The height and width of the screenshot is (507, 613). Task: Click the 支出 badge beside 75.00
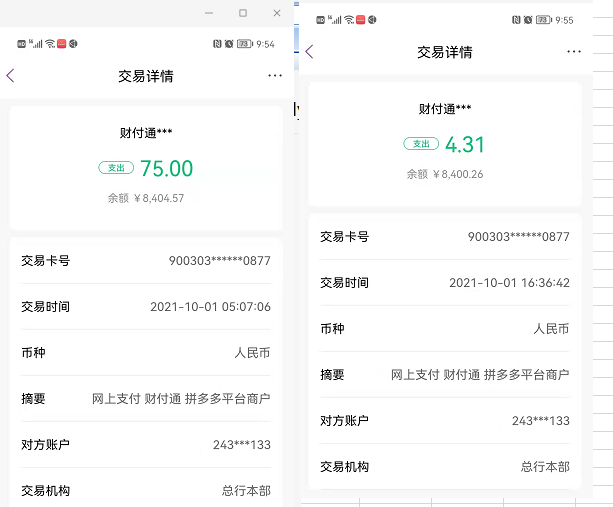point(116,169)
